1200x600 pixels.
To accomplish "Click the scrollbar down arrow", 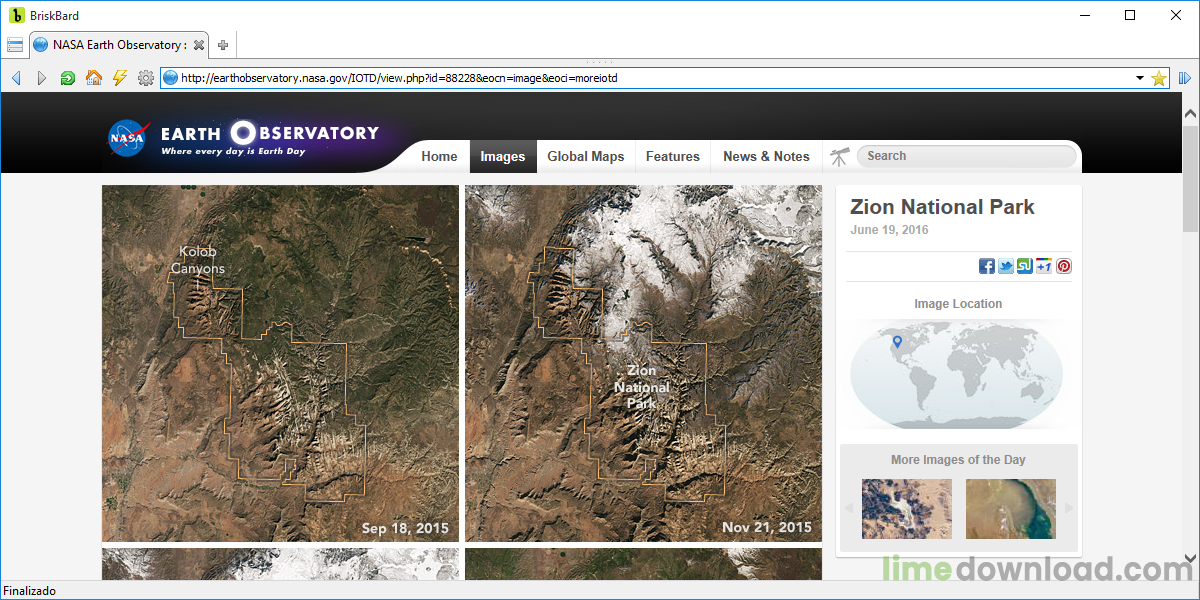I will (1191, 558).
